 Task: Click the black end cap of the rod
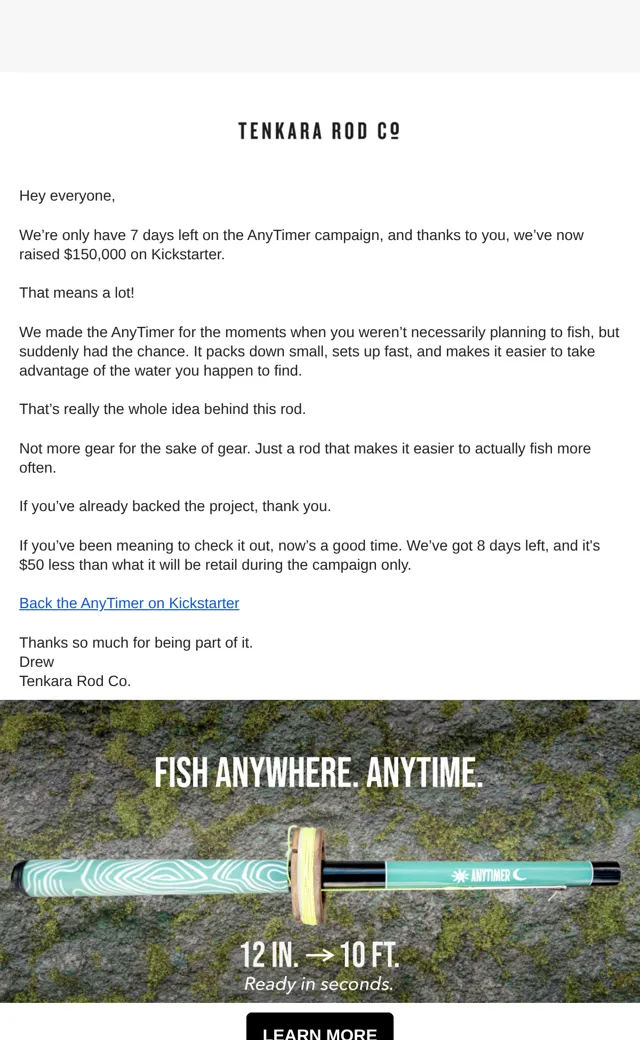tap(607, 873)
